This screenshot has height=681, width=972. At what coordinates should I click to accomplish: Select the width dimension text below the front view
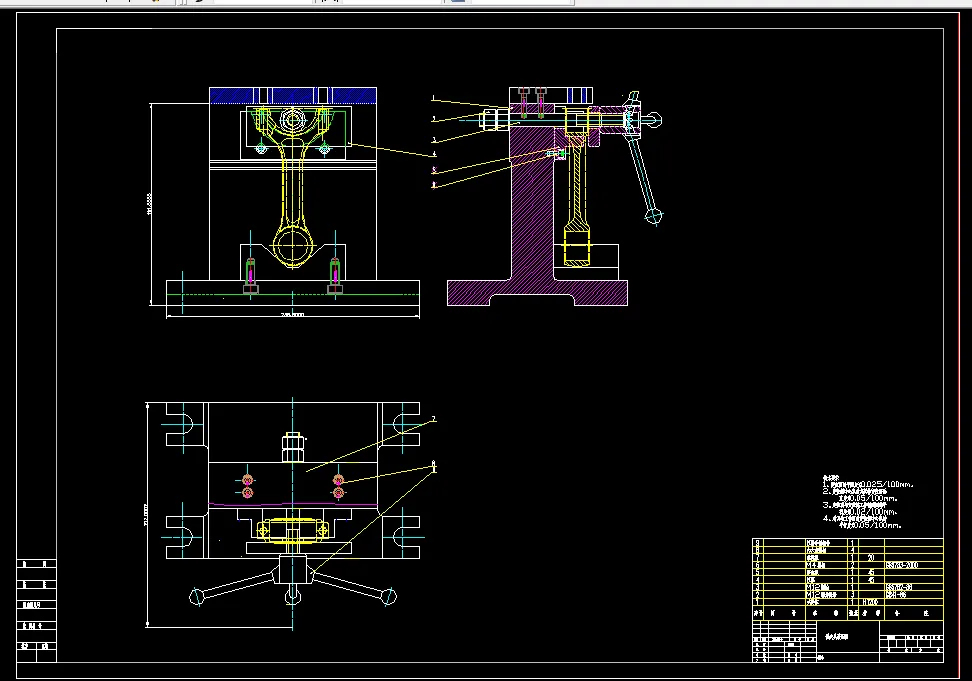tap(293, 315)
